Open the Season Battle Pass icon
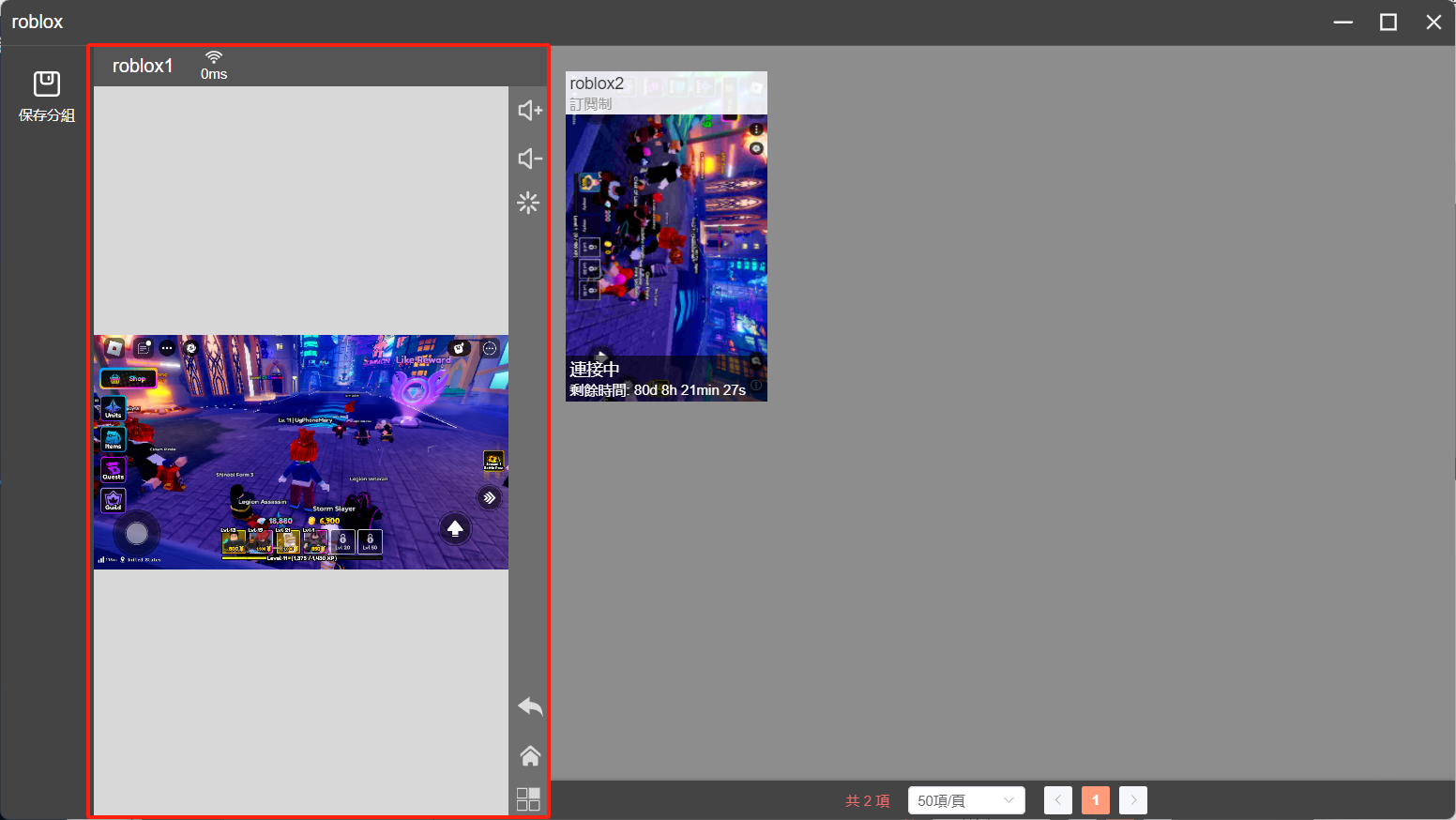Image resolution: width=1456 pixels, height=820 pixels. click(x=493, y=460)
